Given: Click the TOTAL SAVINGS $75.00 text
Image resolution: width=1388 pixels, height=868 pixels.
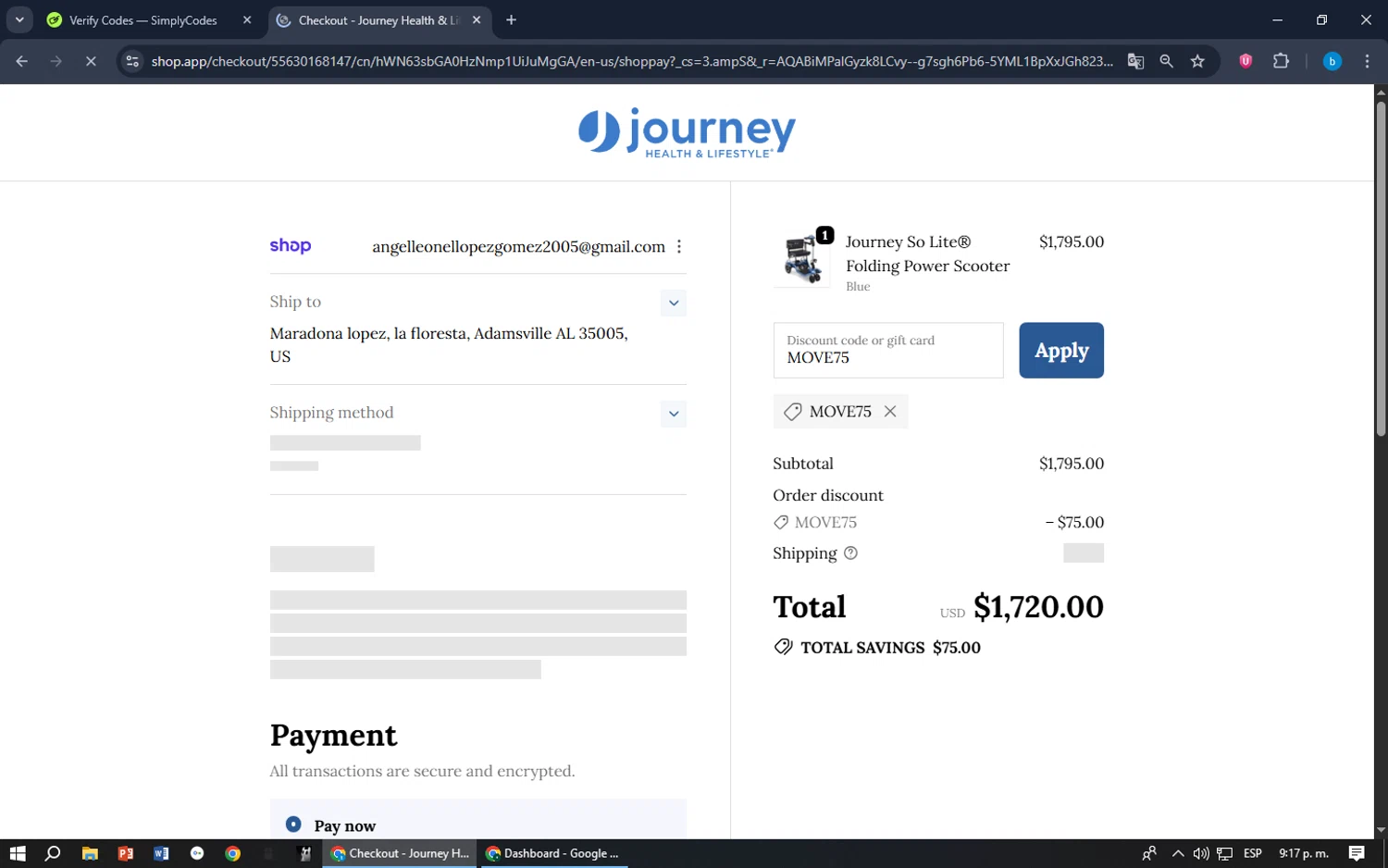Looking at the screenshot, I should pyautogui.click(x=890, y=648).
